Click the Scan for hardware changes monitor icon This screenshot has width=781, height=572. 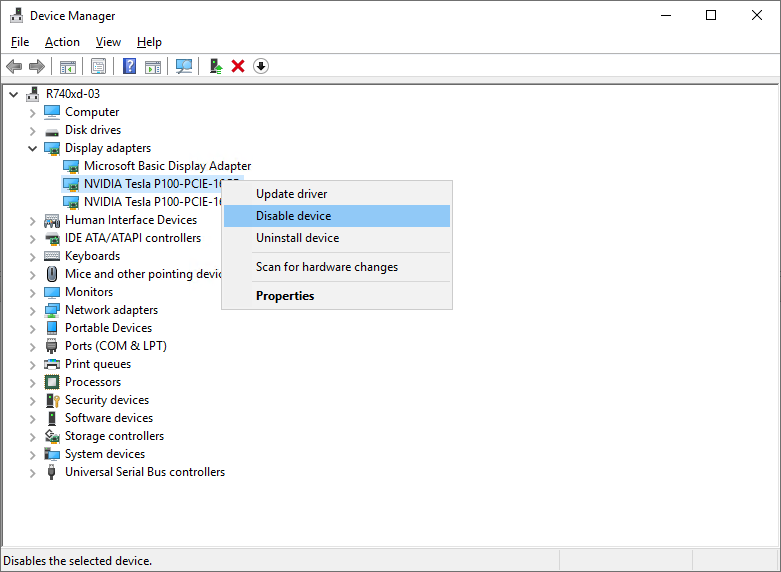pos(184,66)
